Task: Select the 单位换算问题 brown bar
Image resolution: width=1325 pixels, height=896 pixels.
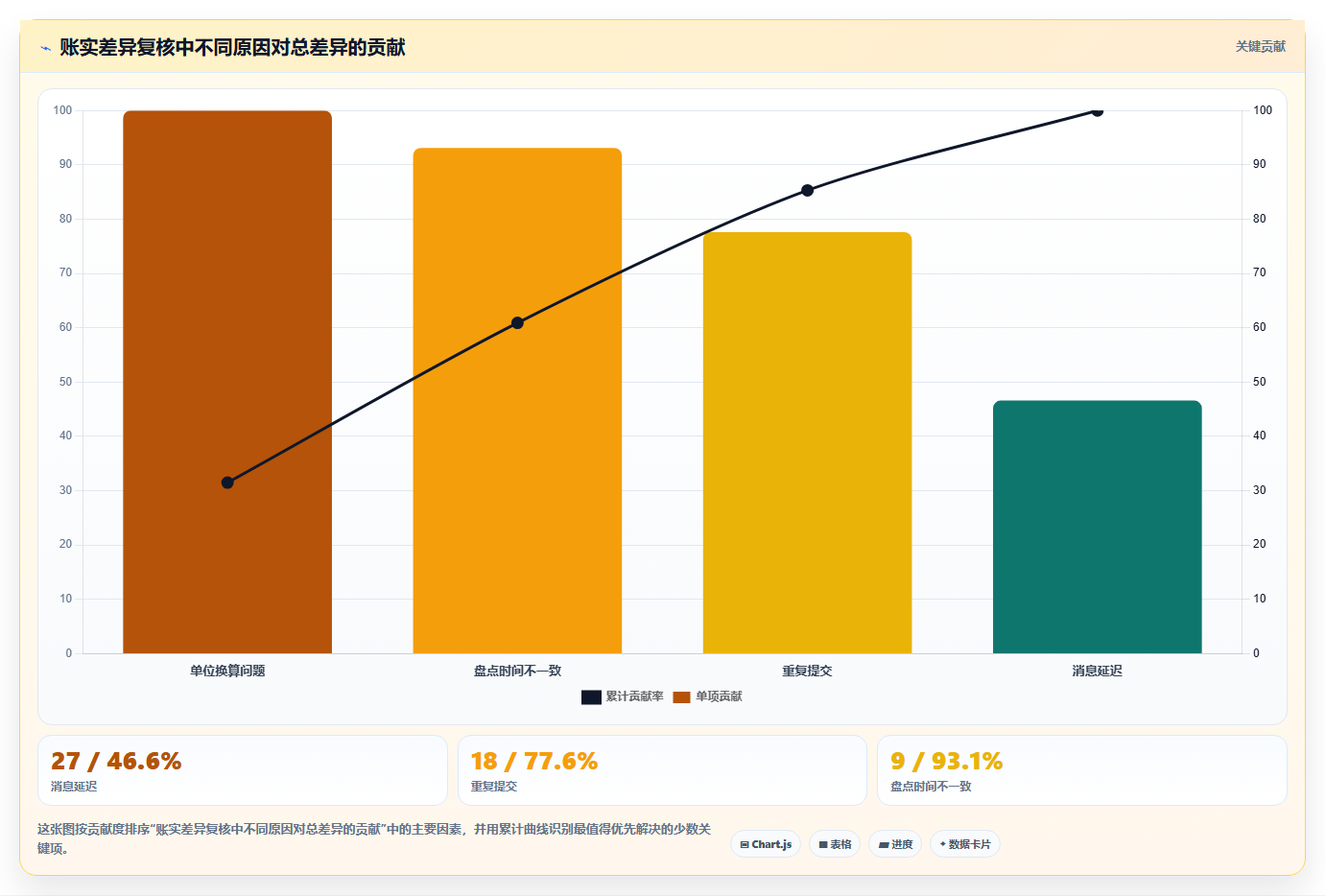Action: 227,382
